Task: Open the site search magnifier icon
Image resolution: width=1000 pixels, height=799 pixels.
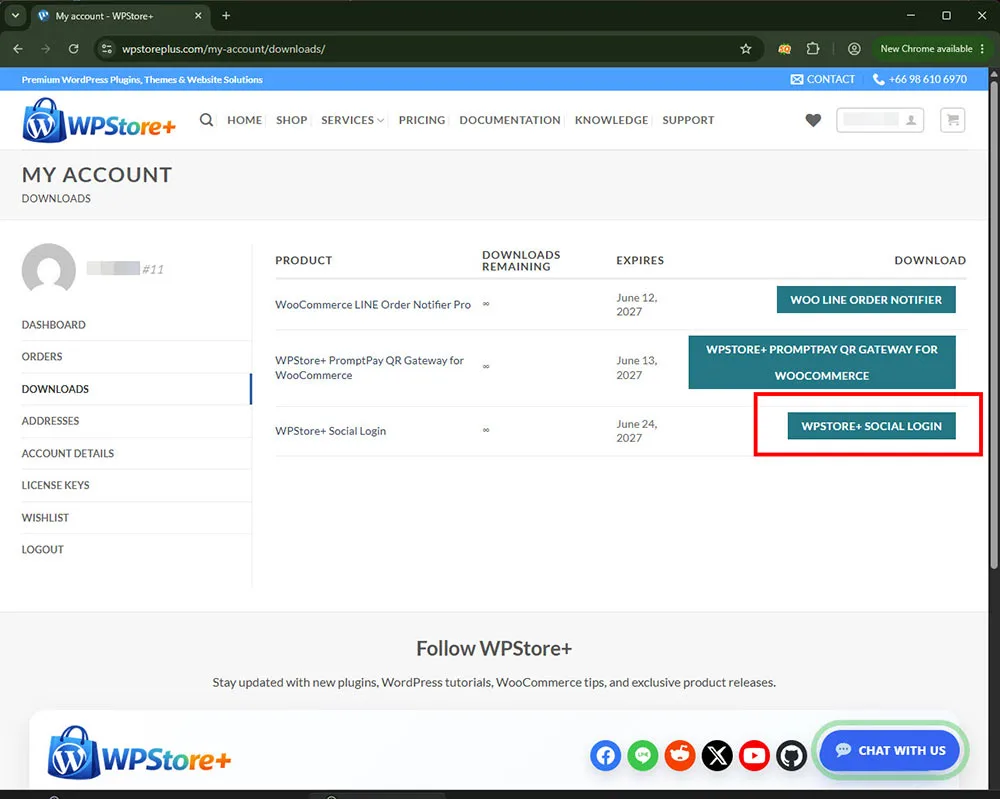Action: tap(206, 120)
